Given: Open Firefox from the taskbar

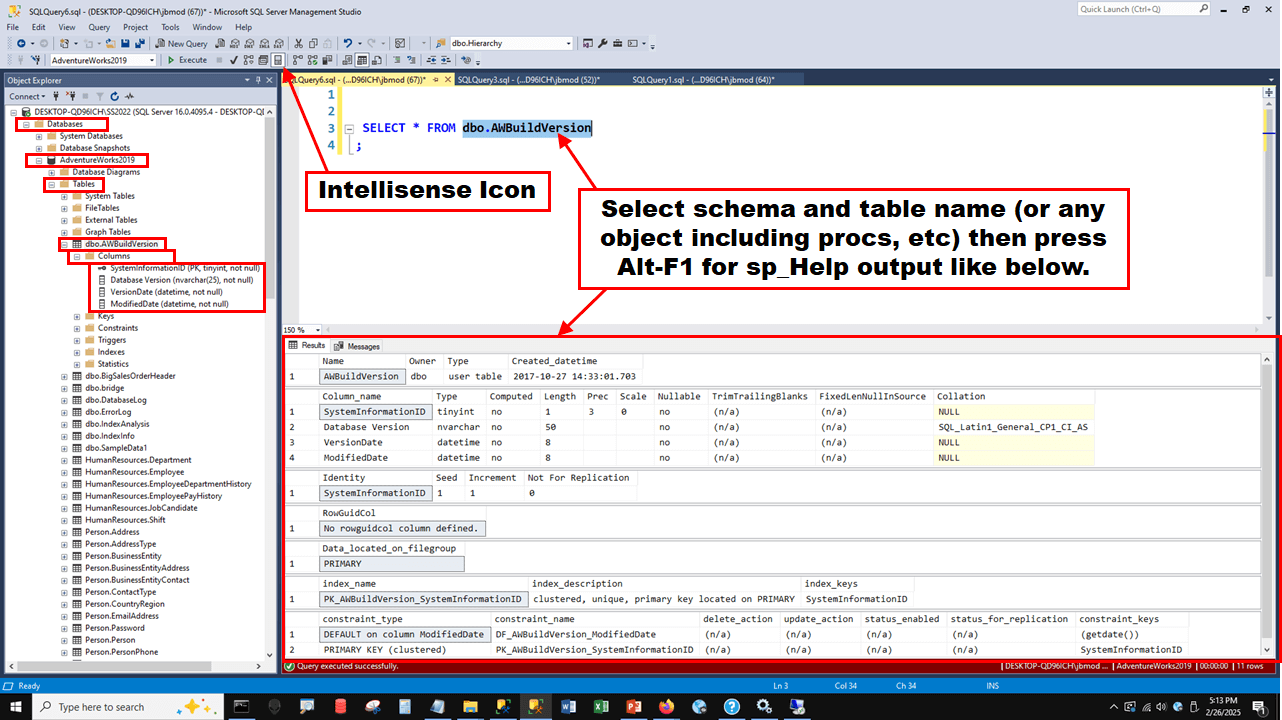Looking at the screenshot, I should coord(667,706).
